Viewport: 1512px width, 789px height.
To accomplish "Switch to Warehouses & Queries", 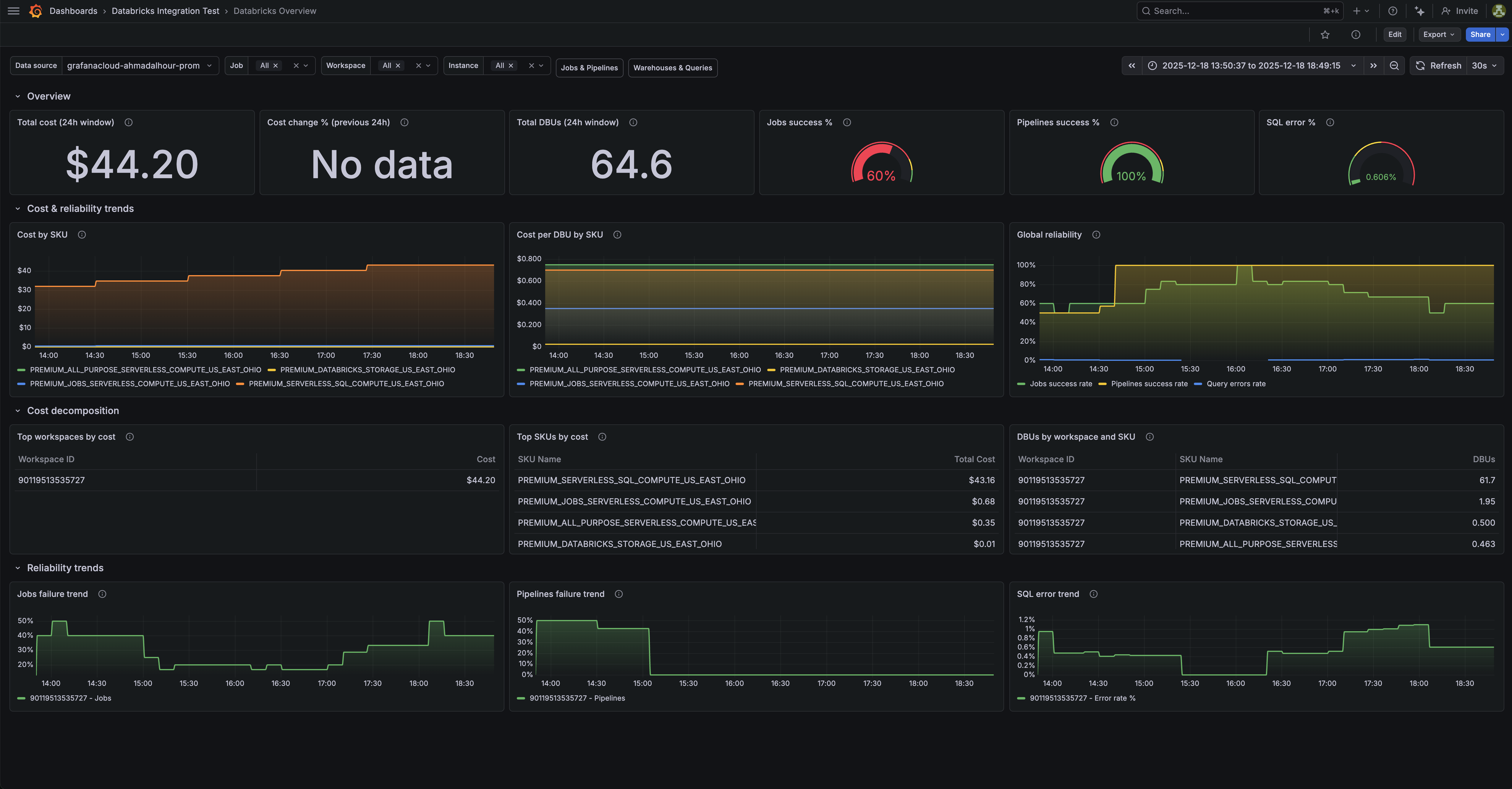I will 673,67.
